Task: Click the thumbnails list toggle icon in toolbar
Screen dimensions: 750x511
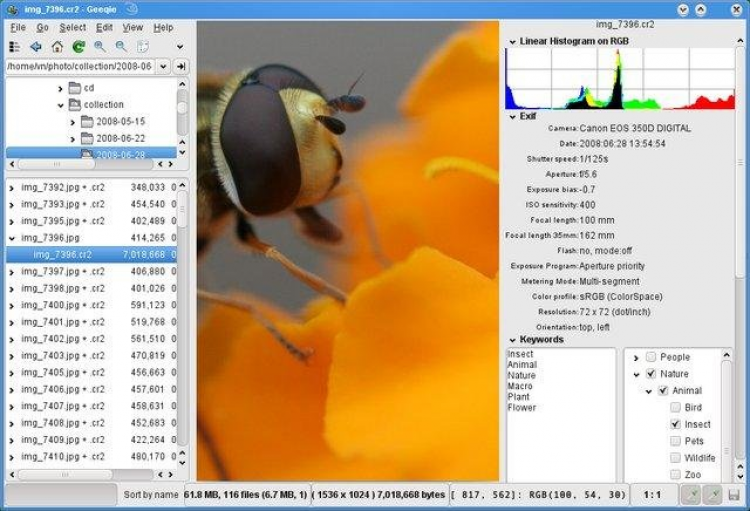Action: coord(14,46)
